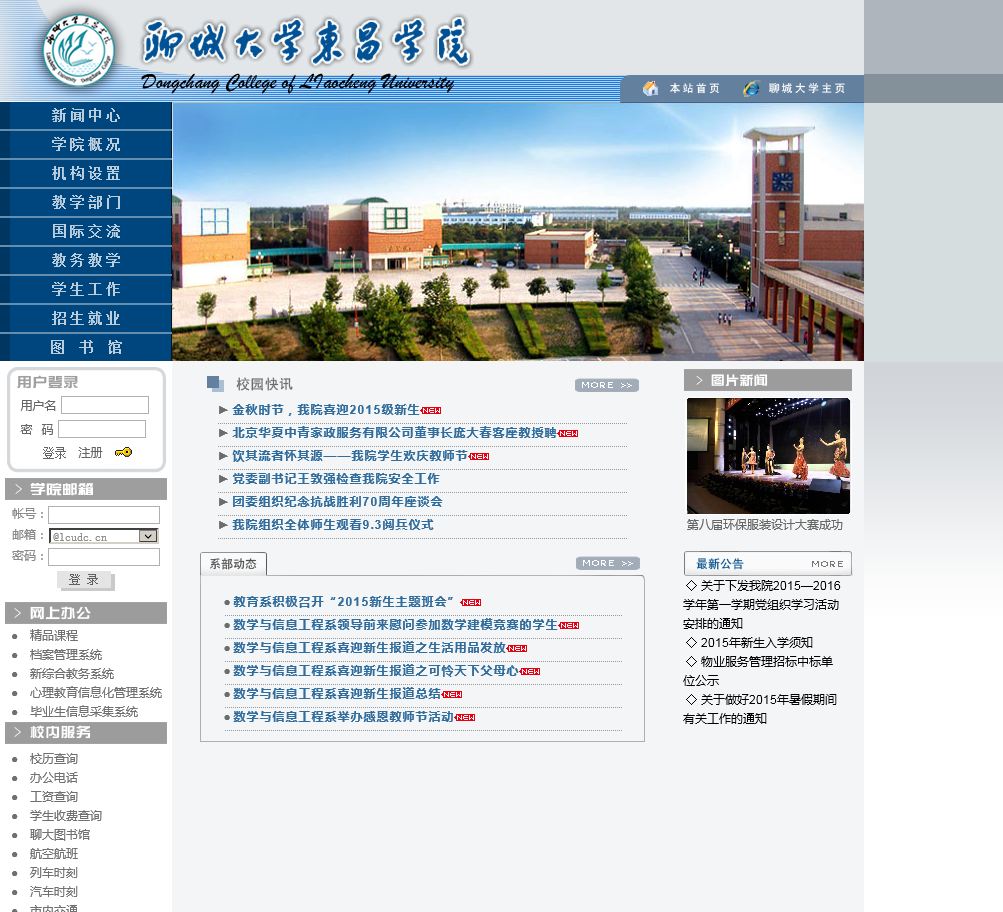Image resolution: width=1003 pixels, height=912 pixels.
Task: Open 机构设置 in the side menu
Action: [x=86, y=173]
